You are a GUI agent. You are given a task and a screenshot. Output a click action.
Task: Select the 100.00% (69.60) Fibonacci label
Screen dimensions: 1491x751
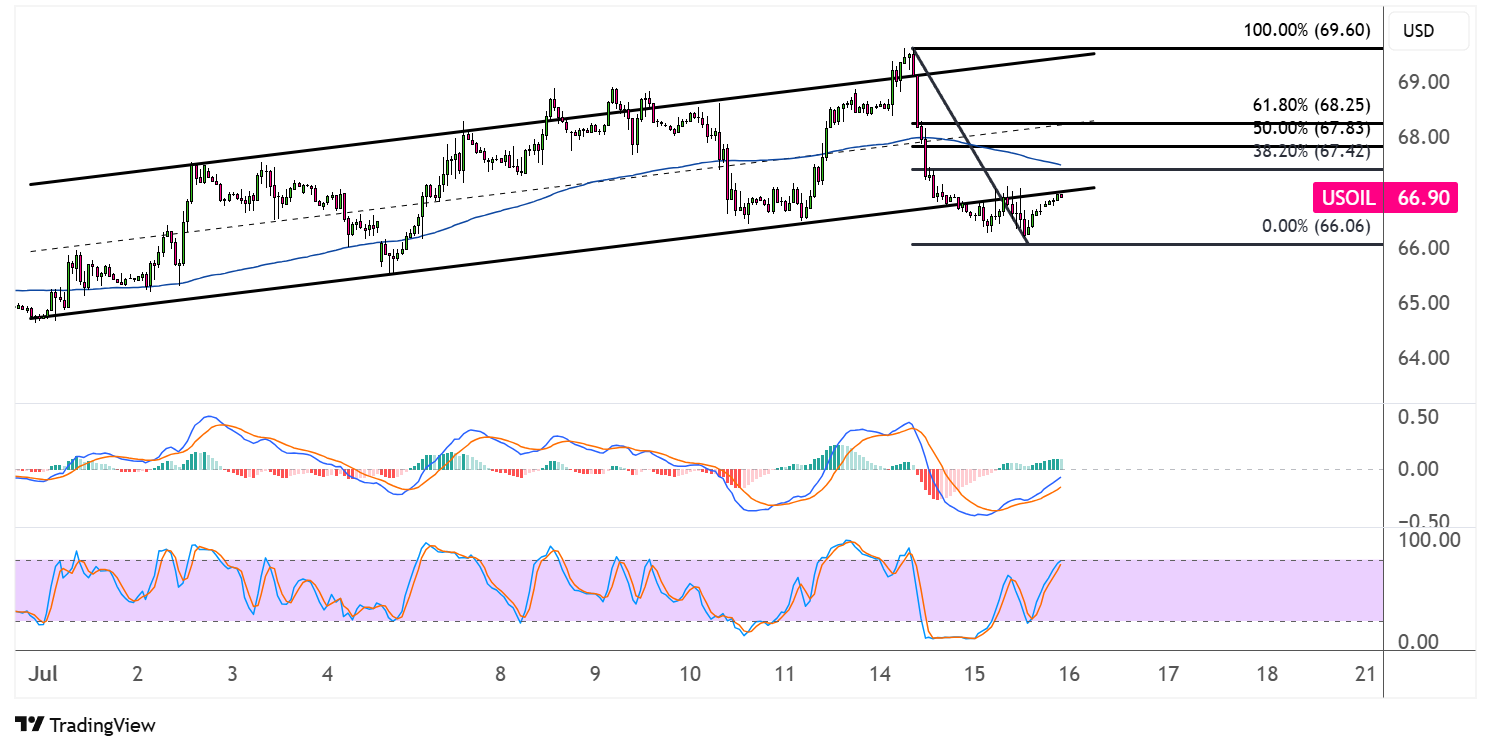[x=1307, y=30]
